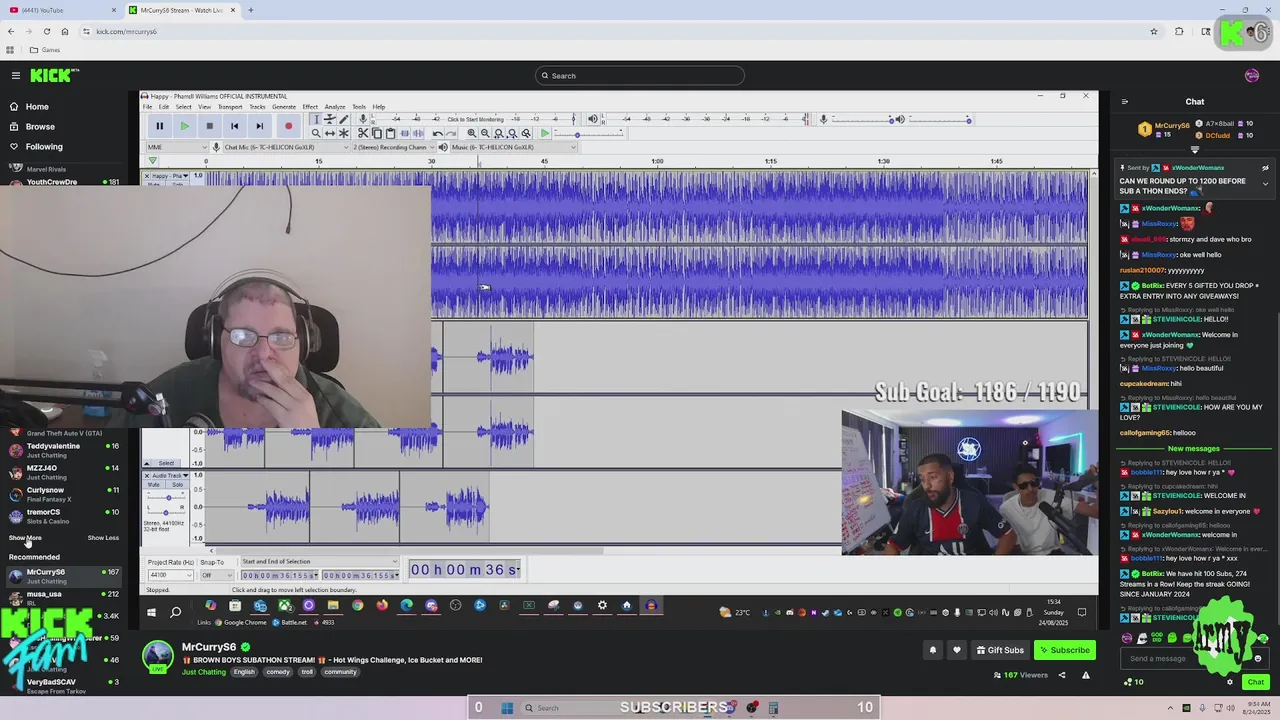Skip to start in Audacity transport
1280x720 pixels.
click(x=234, y=126)
